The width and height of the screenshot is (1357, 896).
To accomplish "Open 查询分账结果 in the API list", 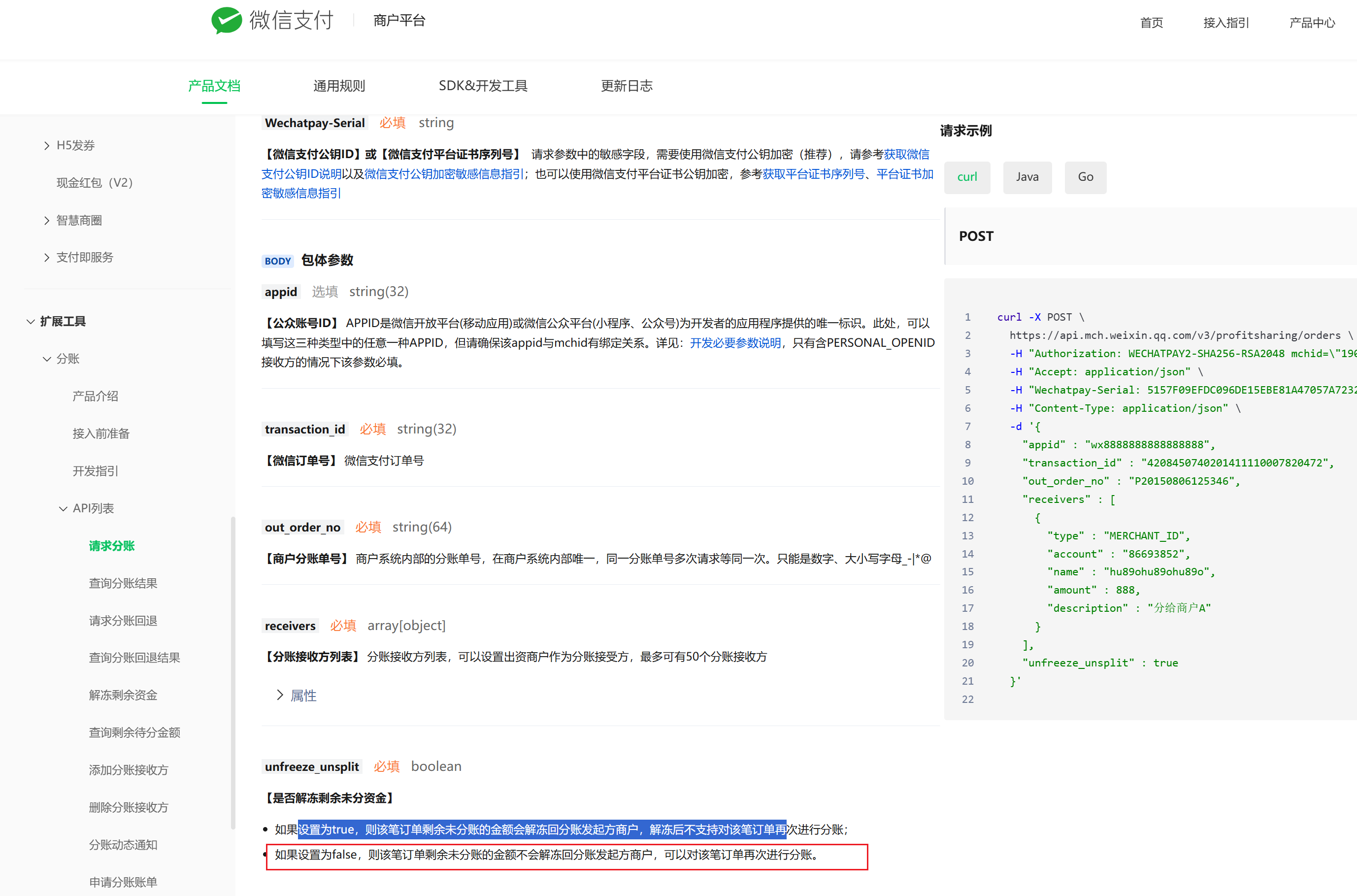I will coord(123,583).
